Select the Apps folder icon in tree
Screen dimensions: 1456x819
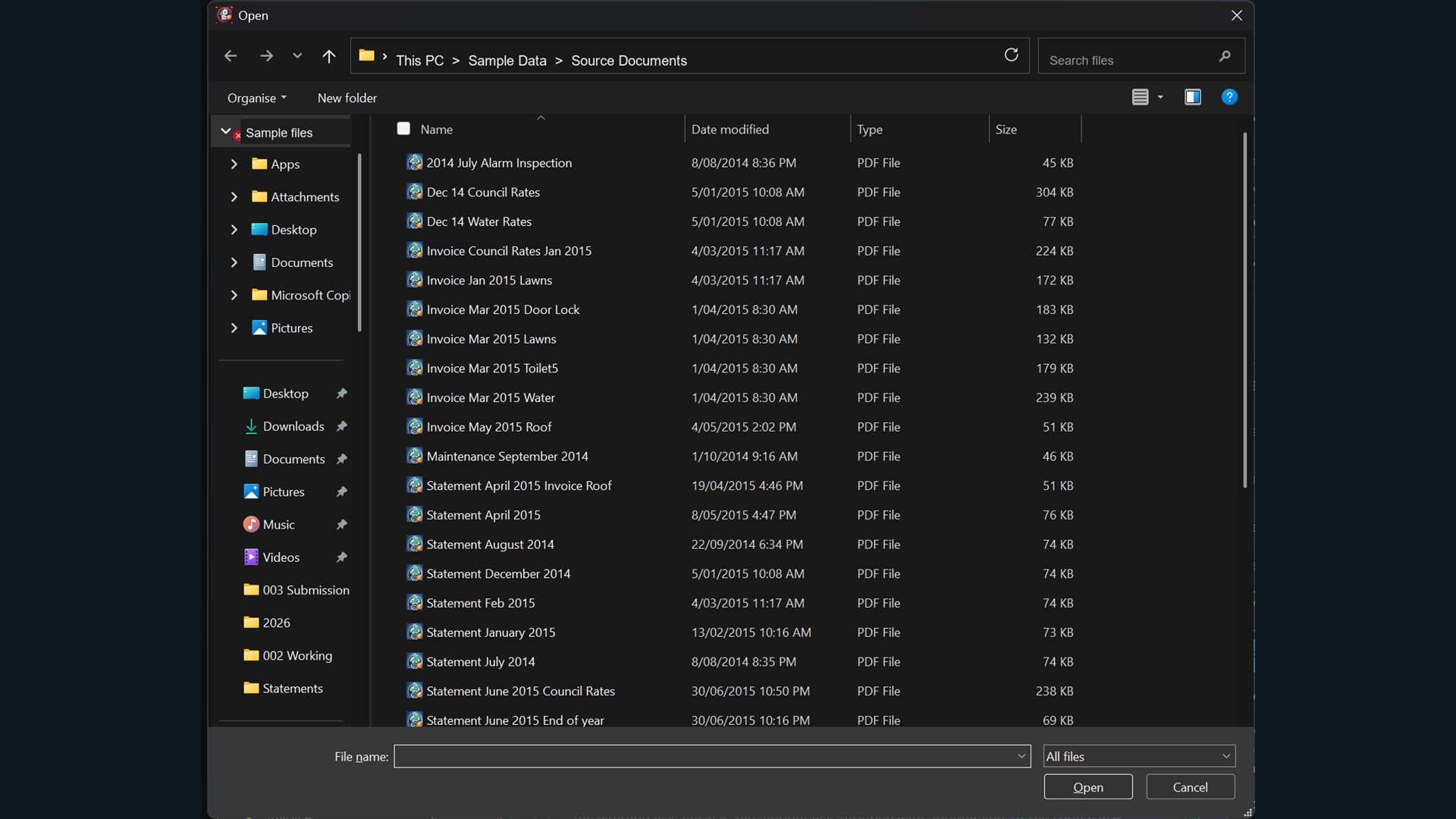click(x=259, y=164)
